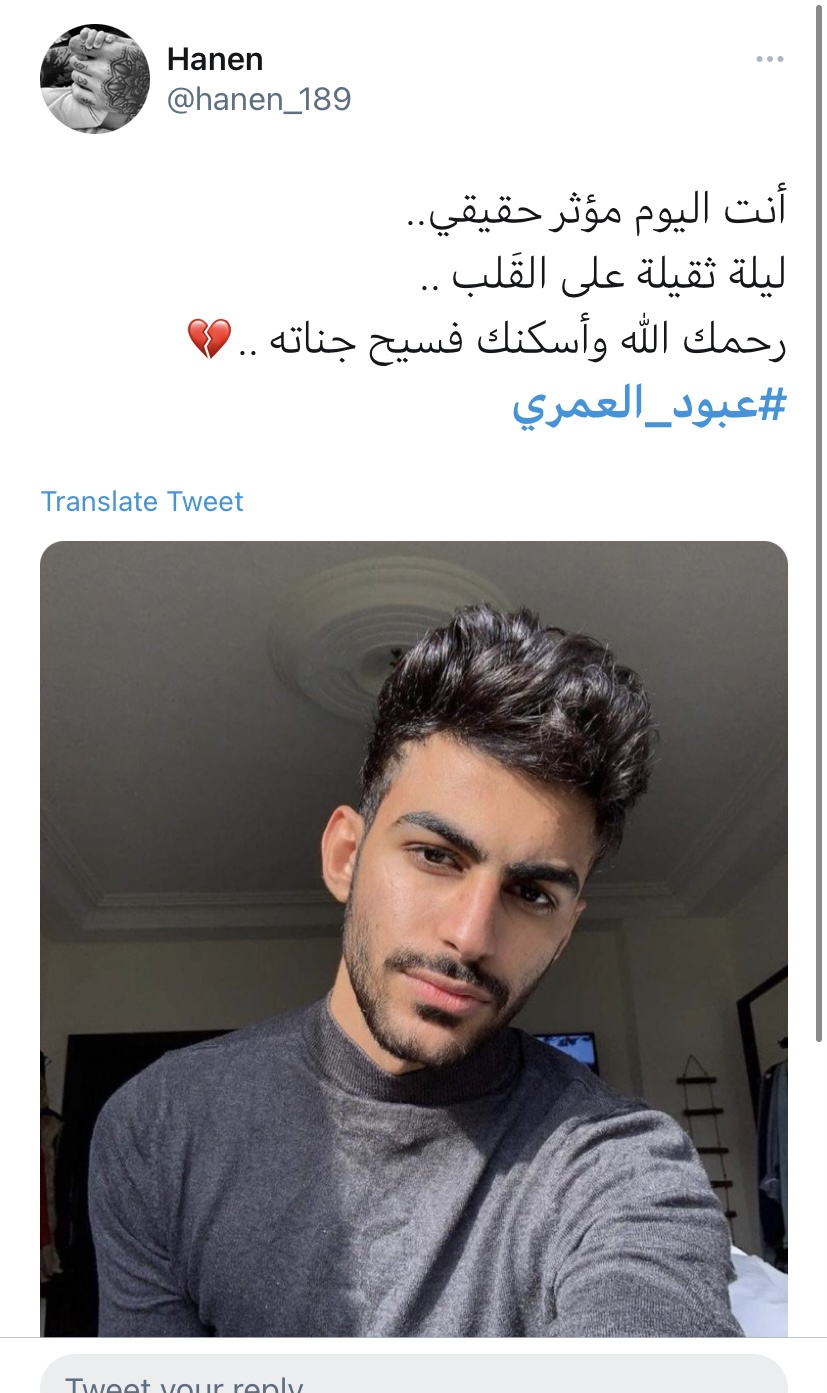
Task: Tap the line ليلة ثقيلة على القلب
Action: [x=603, y=275]
